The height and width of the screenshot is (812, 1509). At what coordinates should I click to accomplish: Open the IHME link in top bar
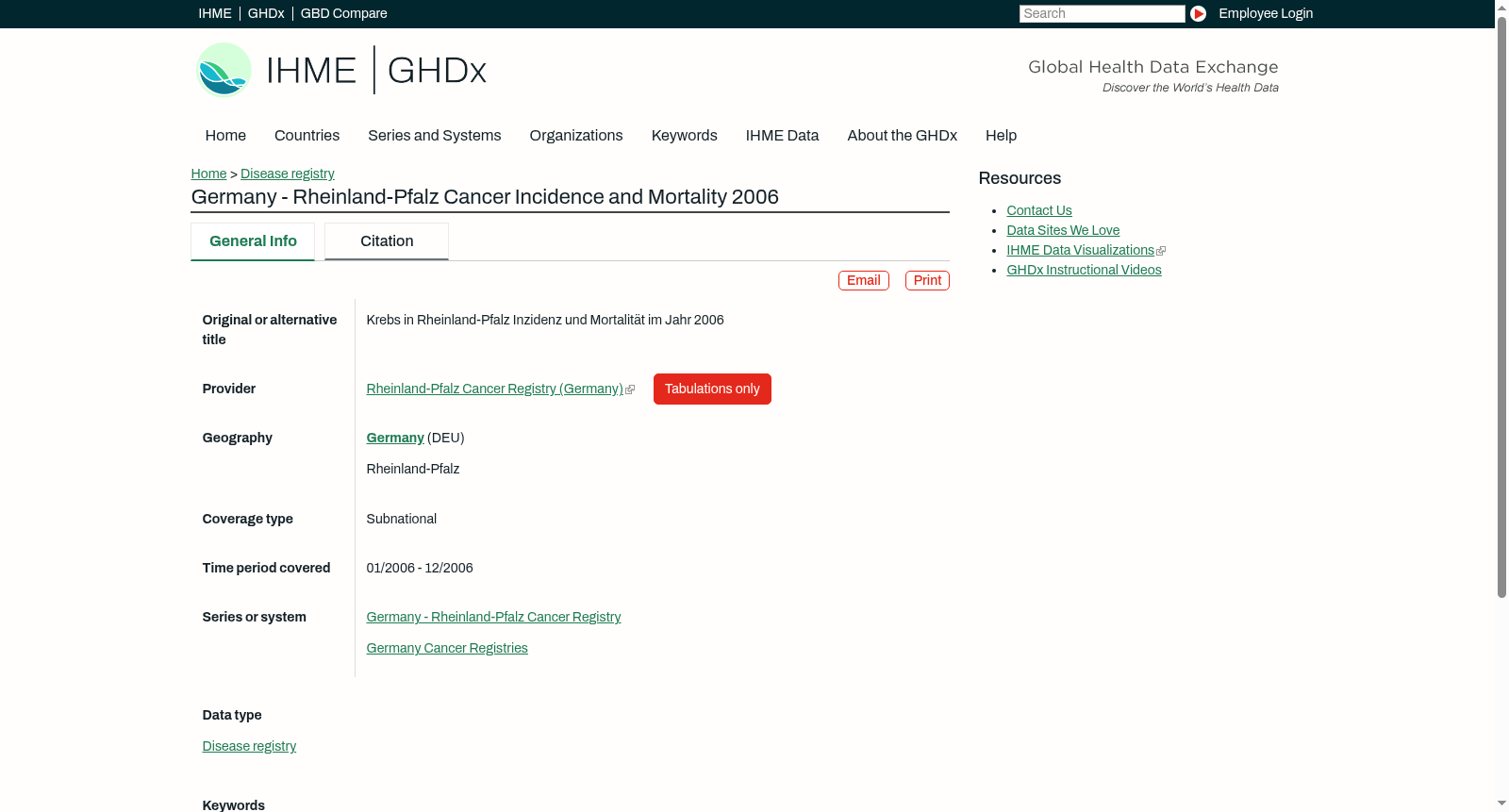pos(215,13)
